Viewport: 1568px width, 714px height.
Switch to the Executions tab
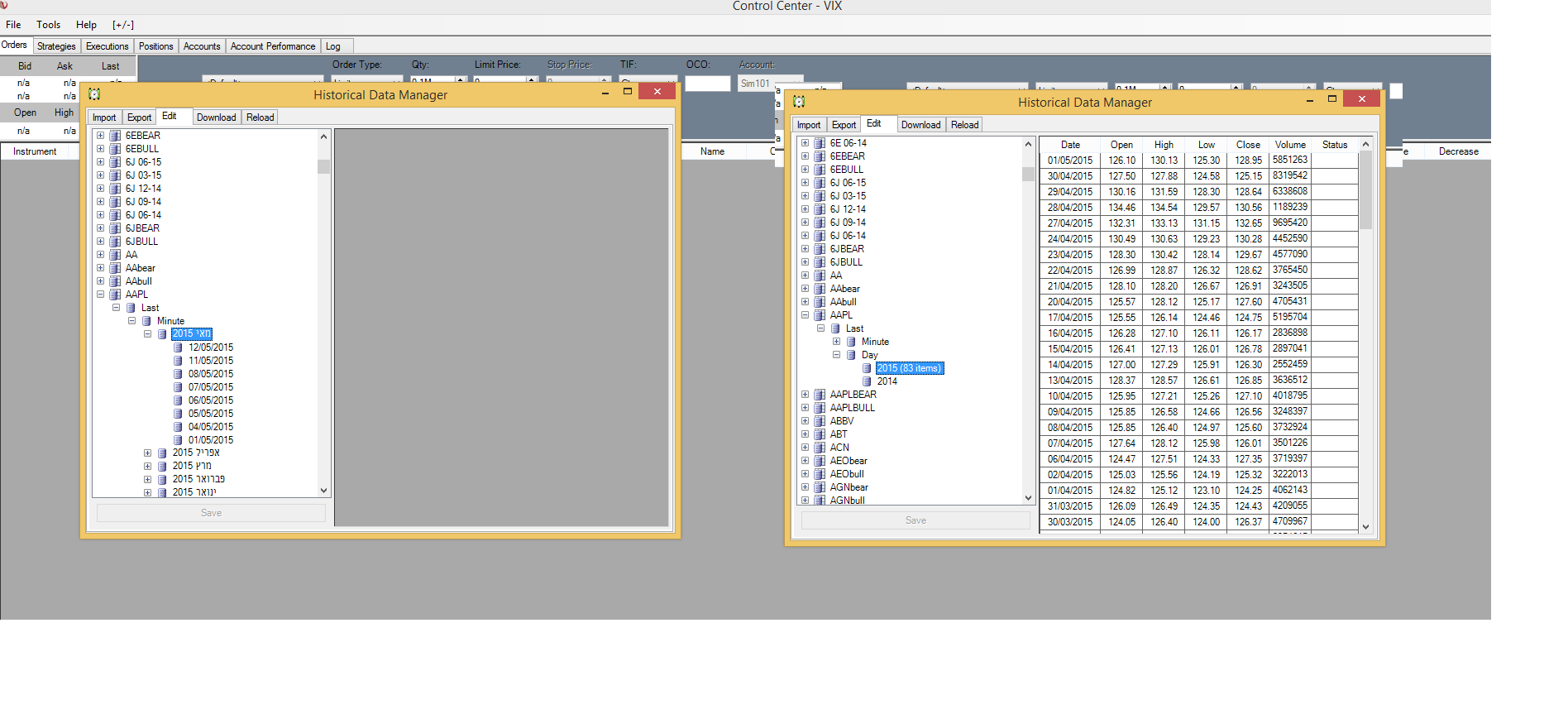point(108,46)
